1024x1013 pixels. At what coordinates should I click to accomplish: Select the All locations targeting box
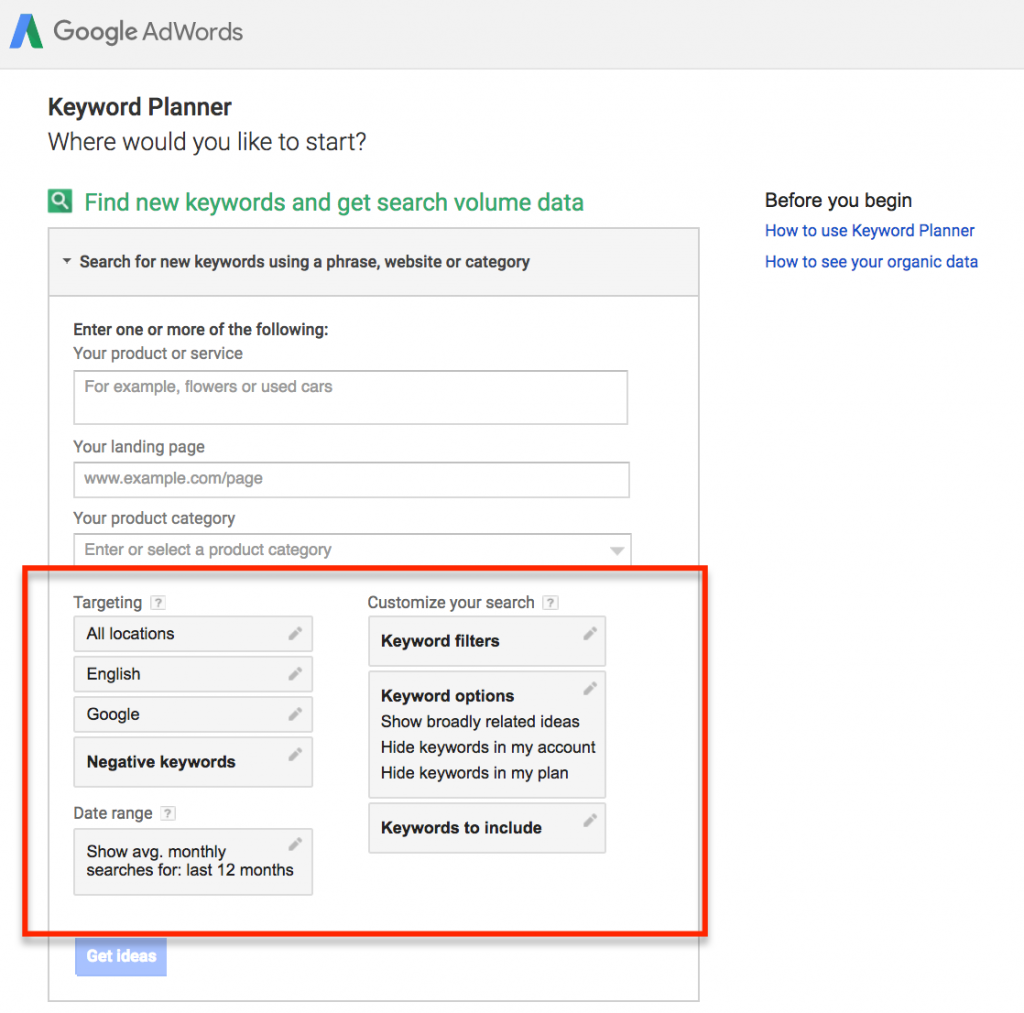tap(193, 634)
